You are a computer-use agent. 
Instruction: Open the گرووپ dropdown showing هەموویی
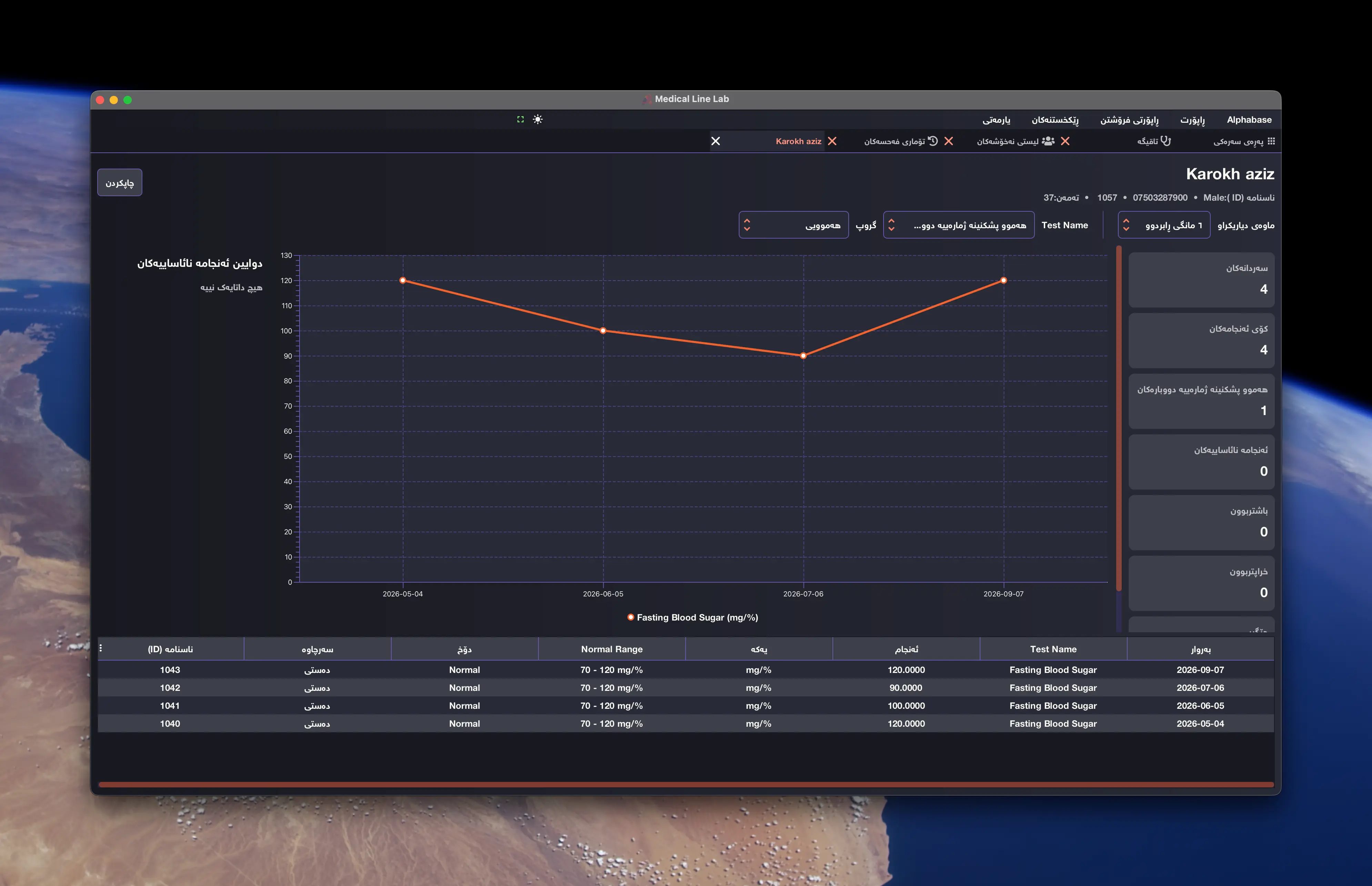pyautogui.click(x=793, y=225)
